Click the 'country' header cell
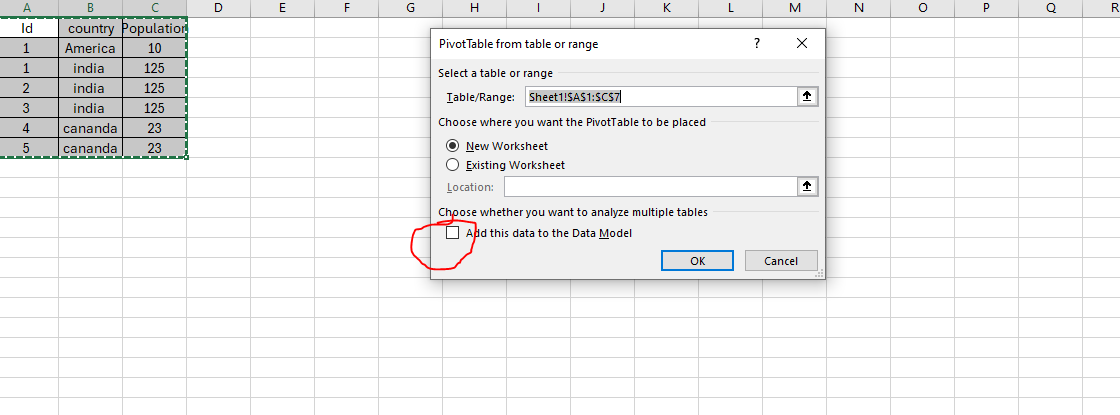The width and height of the screenshot is (1120, 415). pyautogui.click(x=91, y=29)
